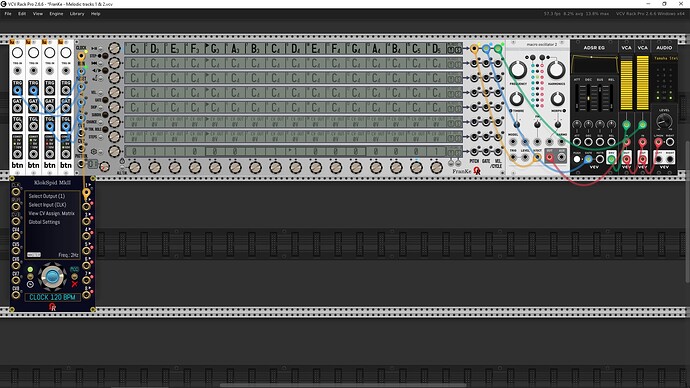Click the blue encoder knob on KlokSpid
The height and width of the screenshot is (388, 690).
pyautogui.click(x=52, y=277)
